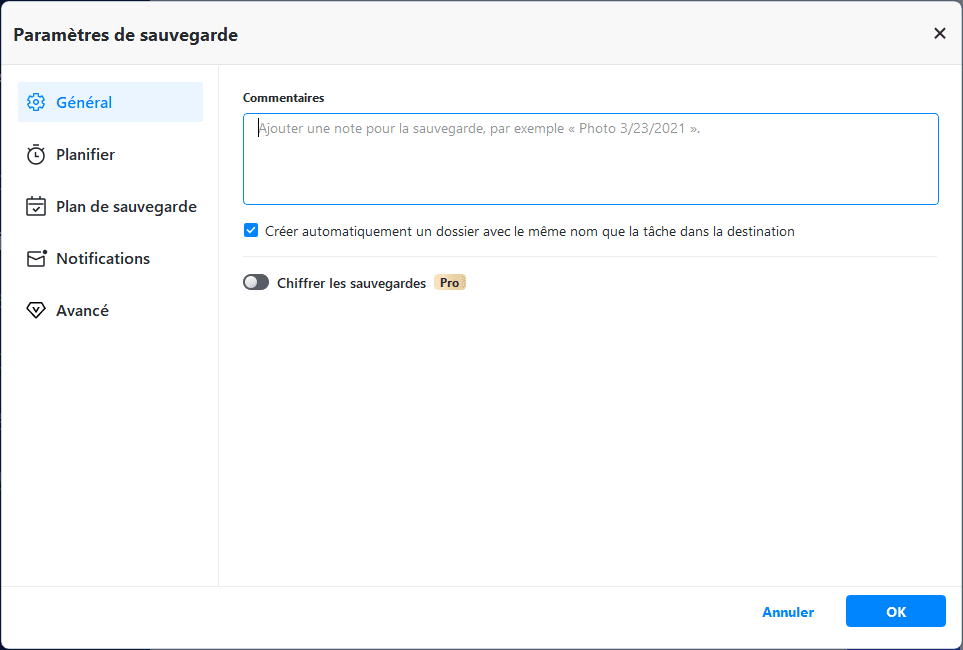
Task: Click the envelope icon beside Notifications
Action: click(37, 259)
